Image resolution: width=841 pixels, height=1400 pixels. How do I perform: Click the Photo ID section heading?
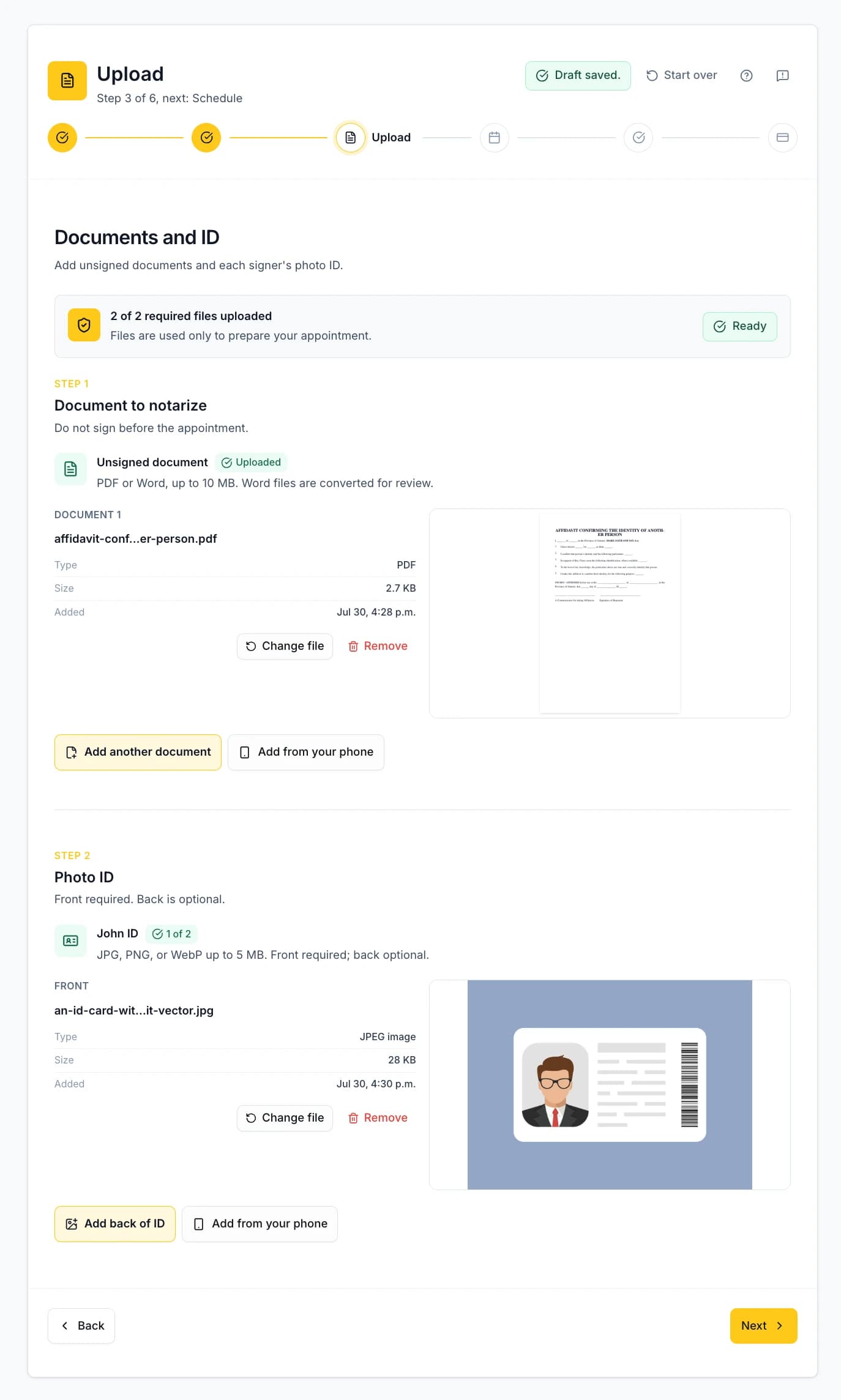pos(84,877)
